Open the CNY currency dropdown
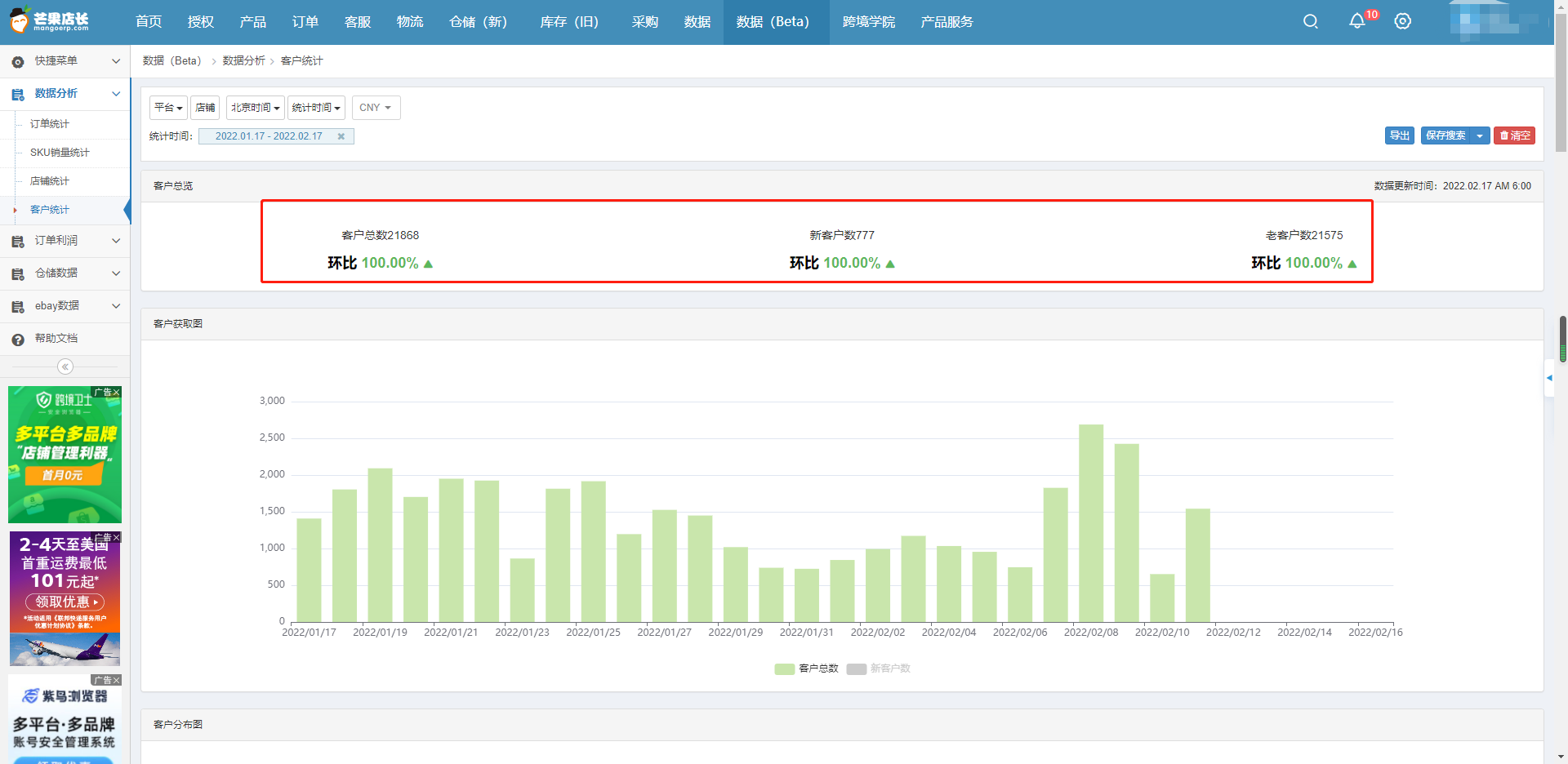 coord(376,108)
